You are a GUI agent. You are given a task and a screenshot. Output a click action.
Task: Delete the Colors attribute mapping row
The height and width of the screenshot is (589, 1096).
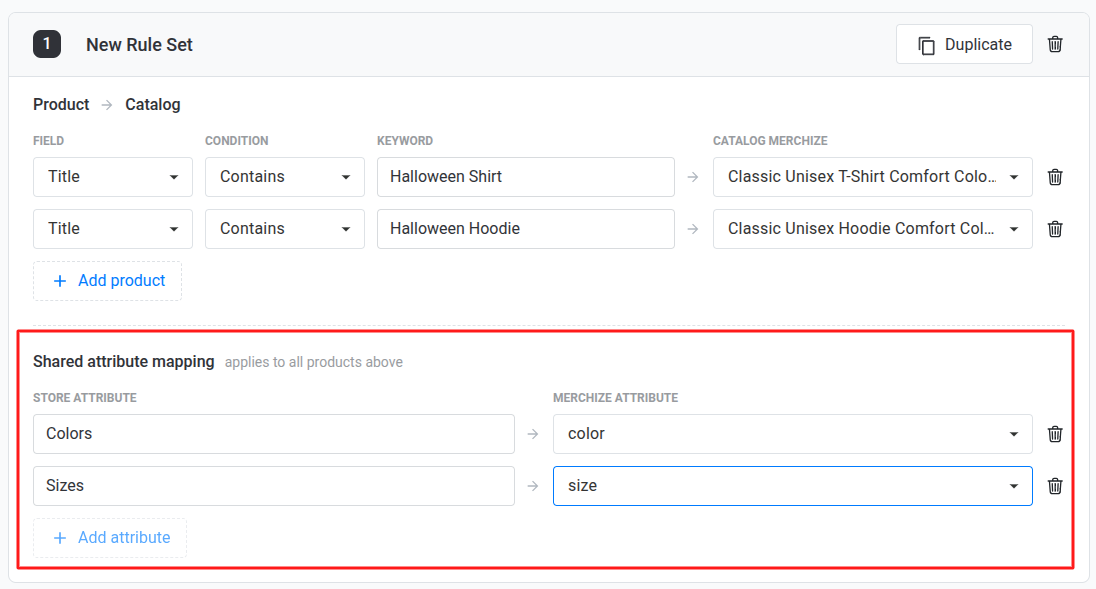click(x=1055, y=434)
